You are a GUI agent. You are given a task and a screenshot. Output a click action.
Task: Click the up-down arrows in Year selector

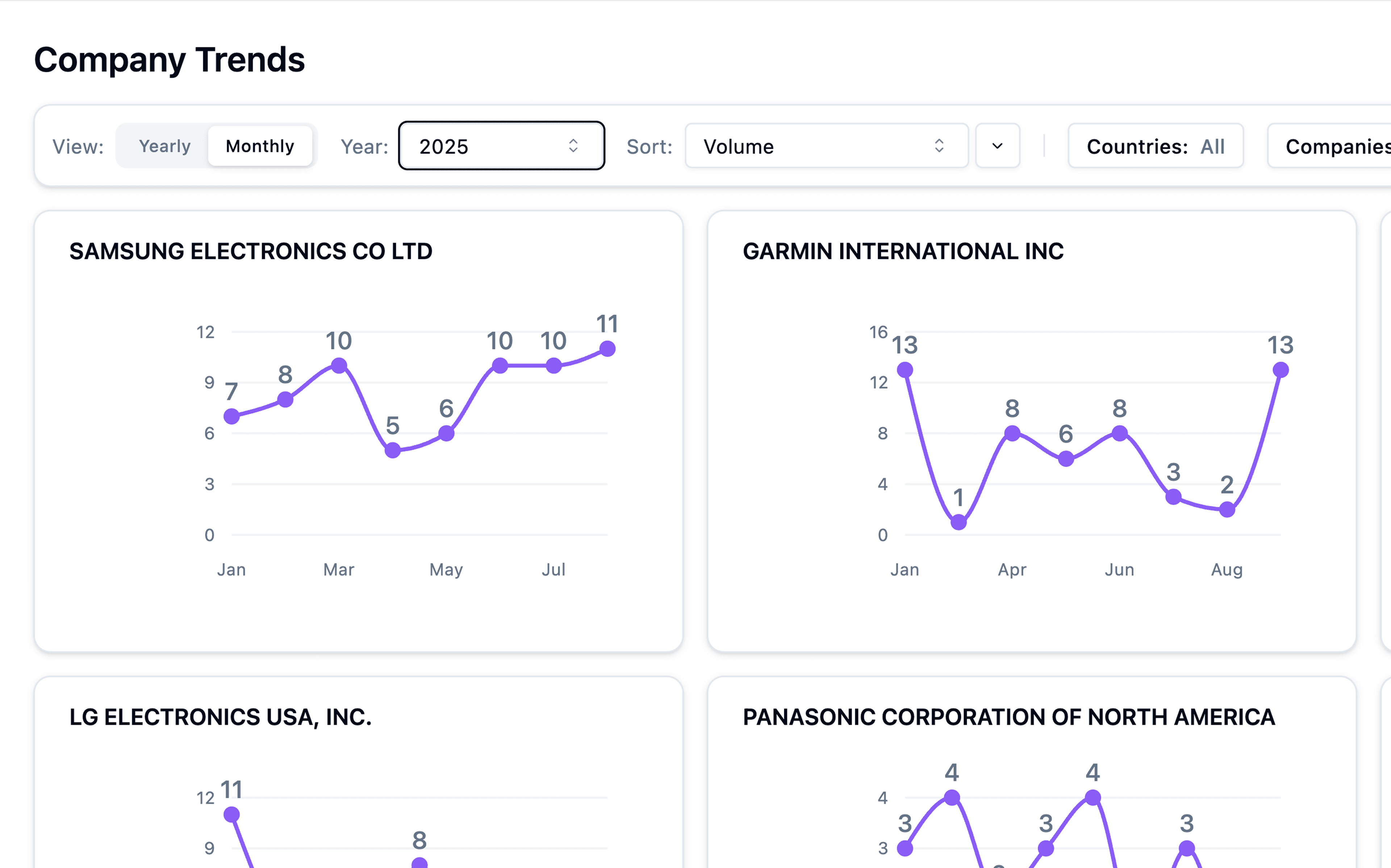(x=573, y=146)
